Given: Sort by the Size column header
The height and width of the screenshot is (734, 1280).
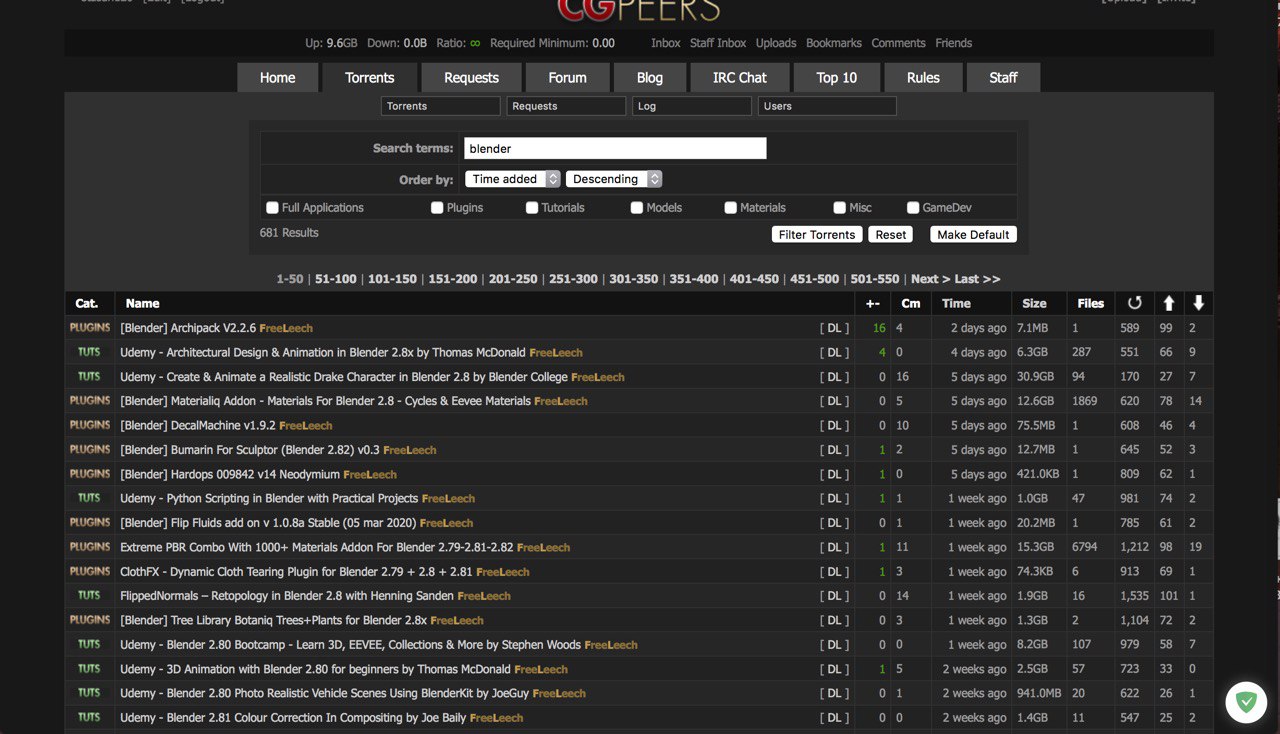Looking at the screenshot, I should pyautogui.click(x=1034, y=303).
